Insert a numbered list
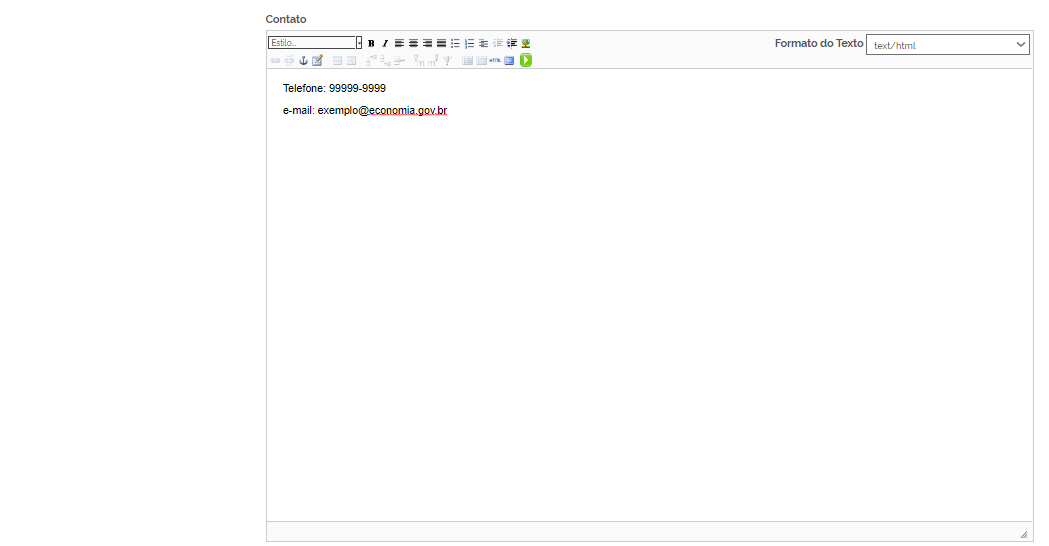1049x546 pixels. tap(469, 44)
